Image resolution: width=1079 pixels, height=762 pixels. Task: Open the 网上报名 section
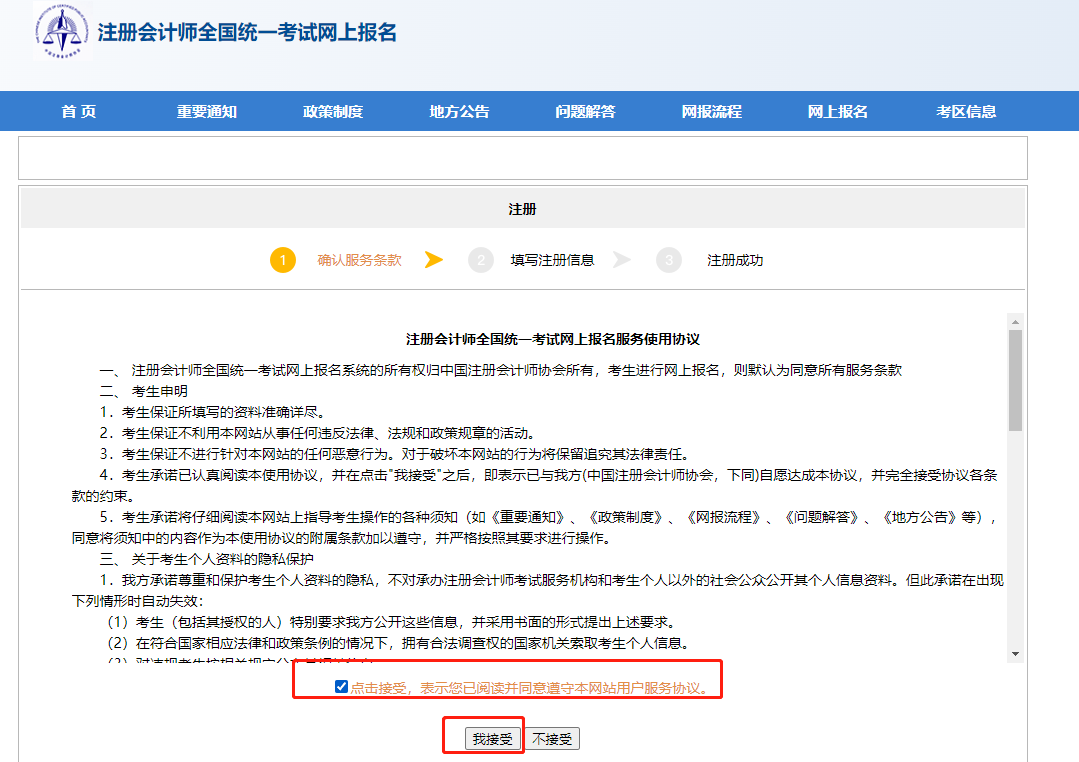click(837, 111)
